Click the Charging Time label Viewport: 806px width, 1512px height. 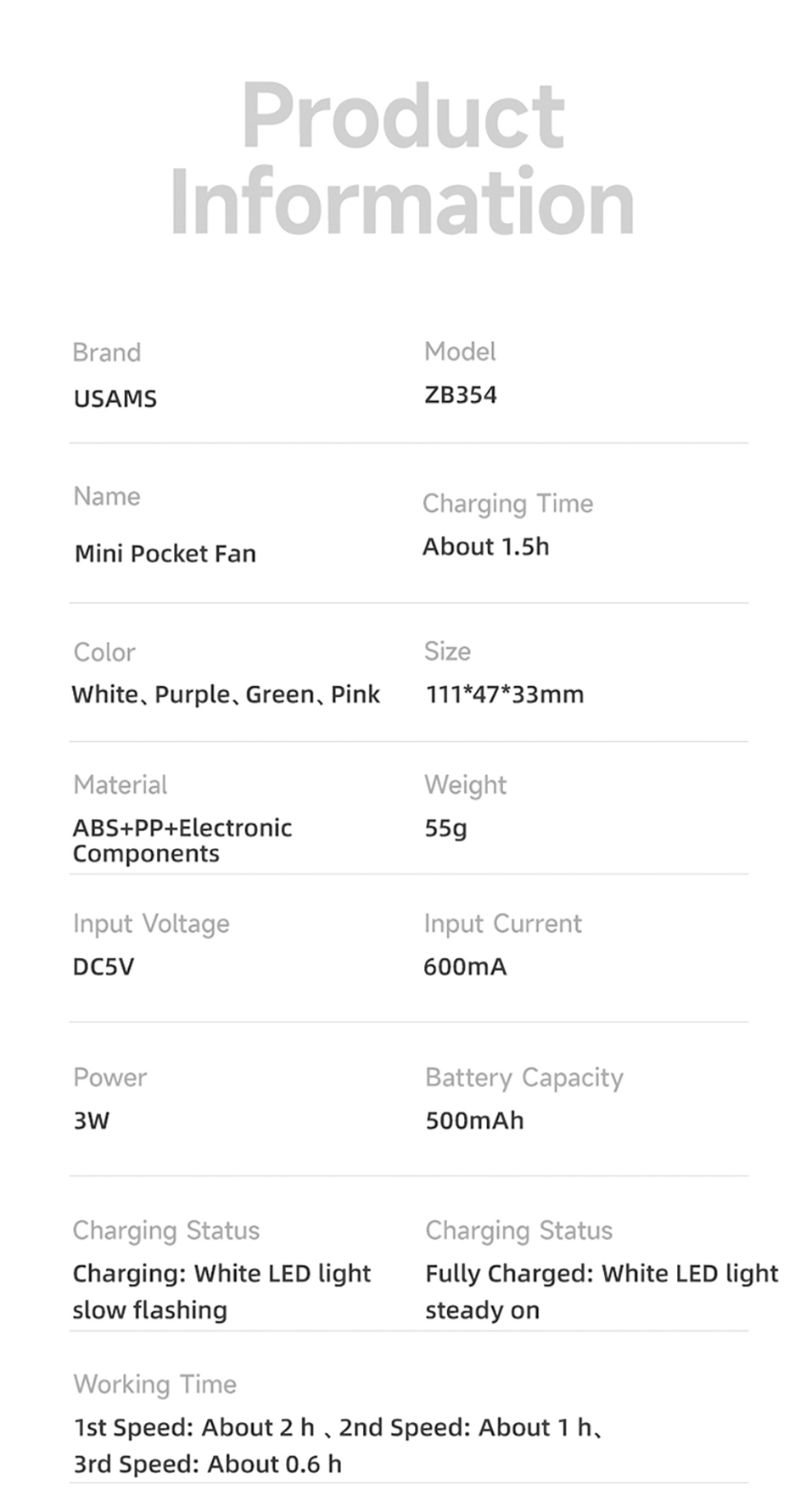pos(507,504)
